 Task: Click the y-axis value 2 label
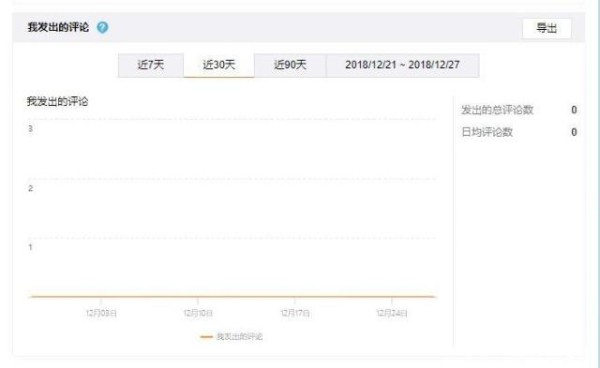coord(31,188)
